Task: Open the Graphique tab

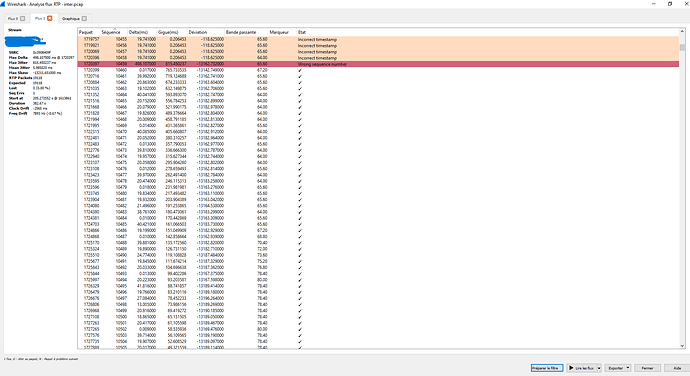Action: pos(74,18)
